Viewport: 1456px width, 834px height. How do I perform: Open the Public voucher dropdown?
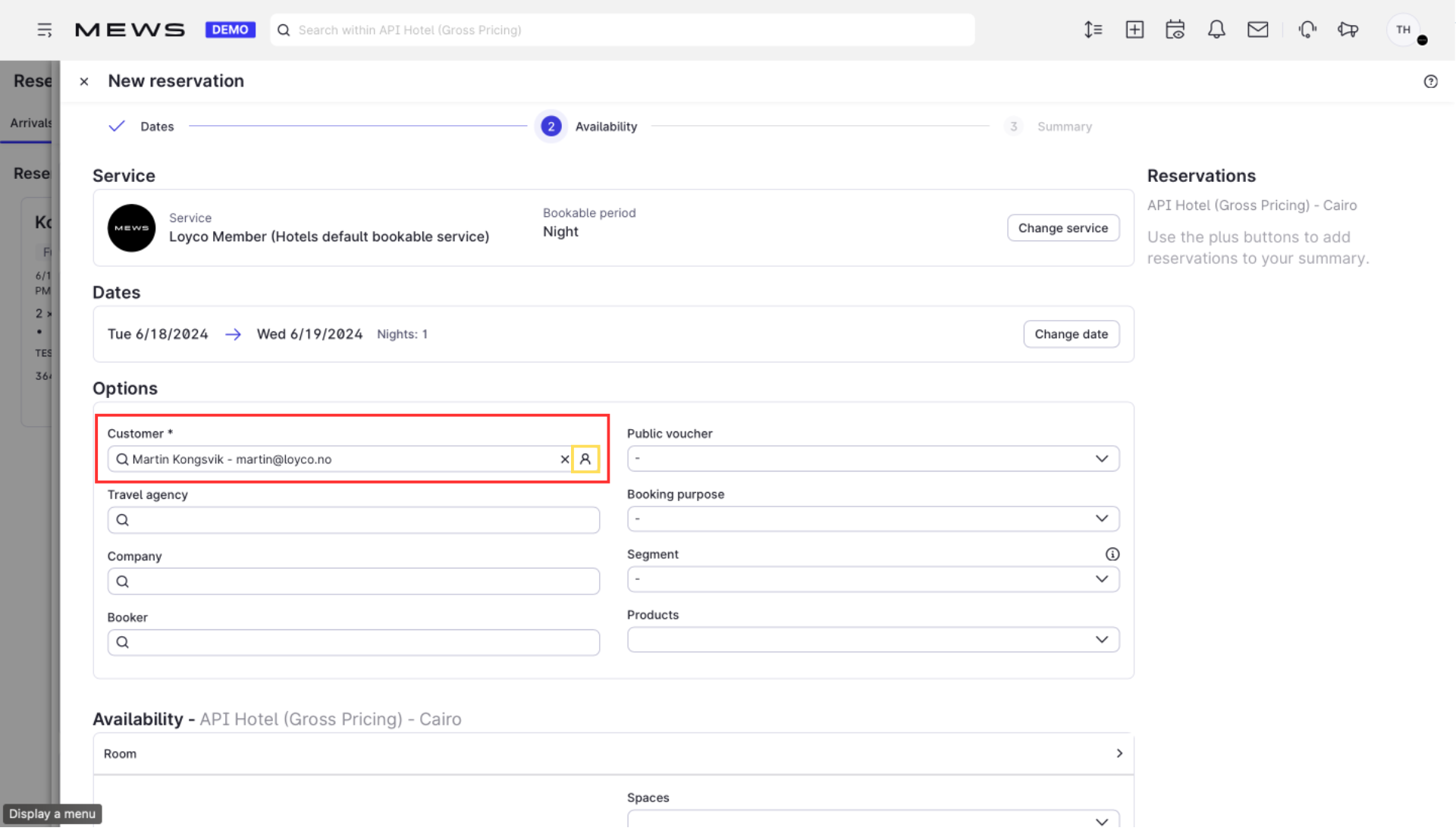click(x=873, y=459)
